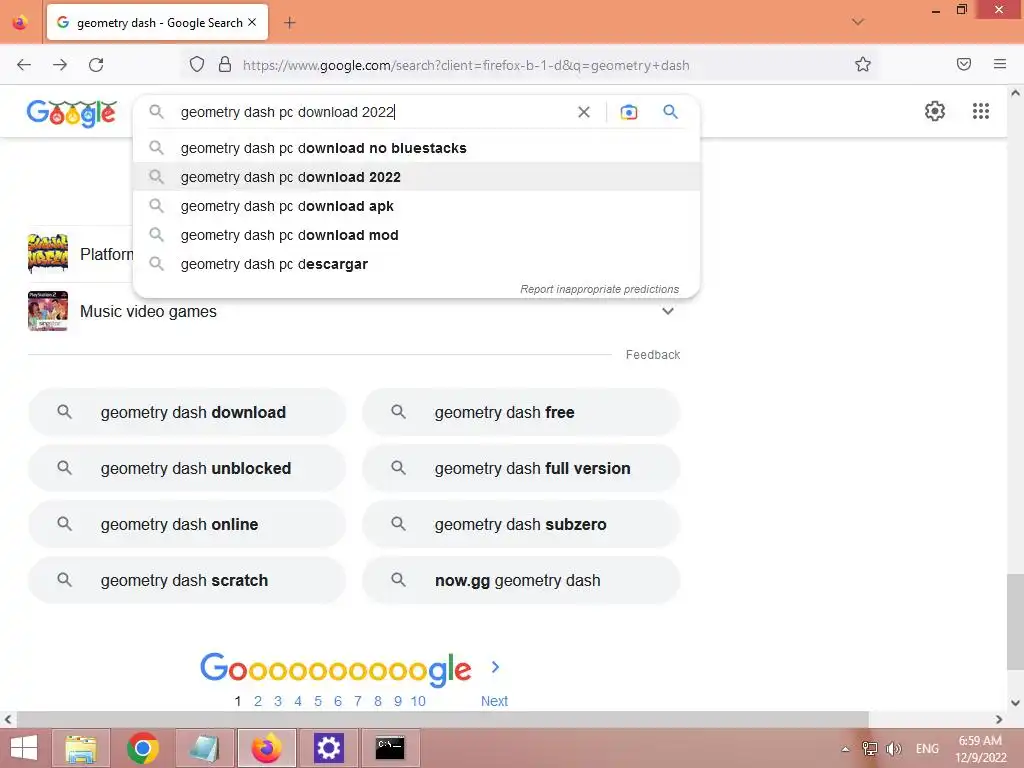Choose suggestion 'pc download 2022'
The image size is (1024, 768).
[x=416, y=177]
